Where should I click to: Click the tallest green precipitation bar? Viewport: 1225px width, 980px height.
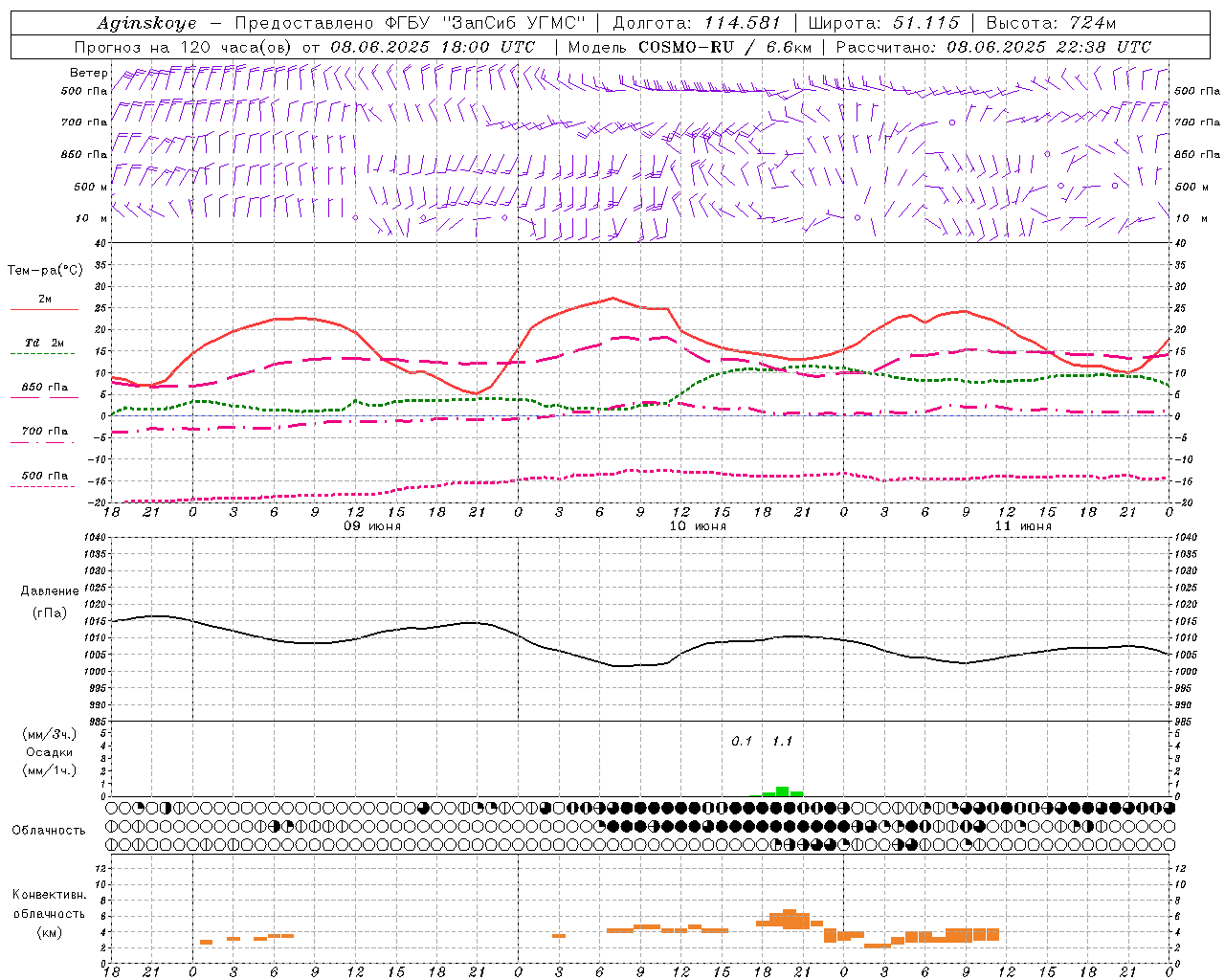point(782,791)
